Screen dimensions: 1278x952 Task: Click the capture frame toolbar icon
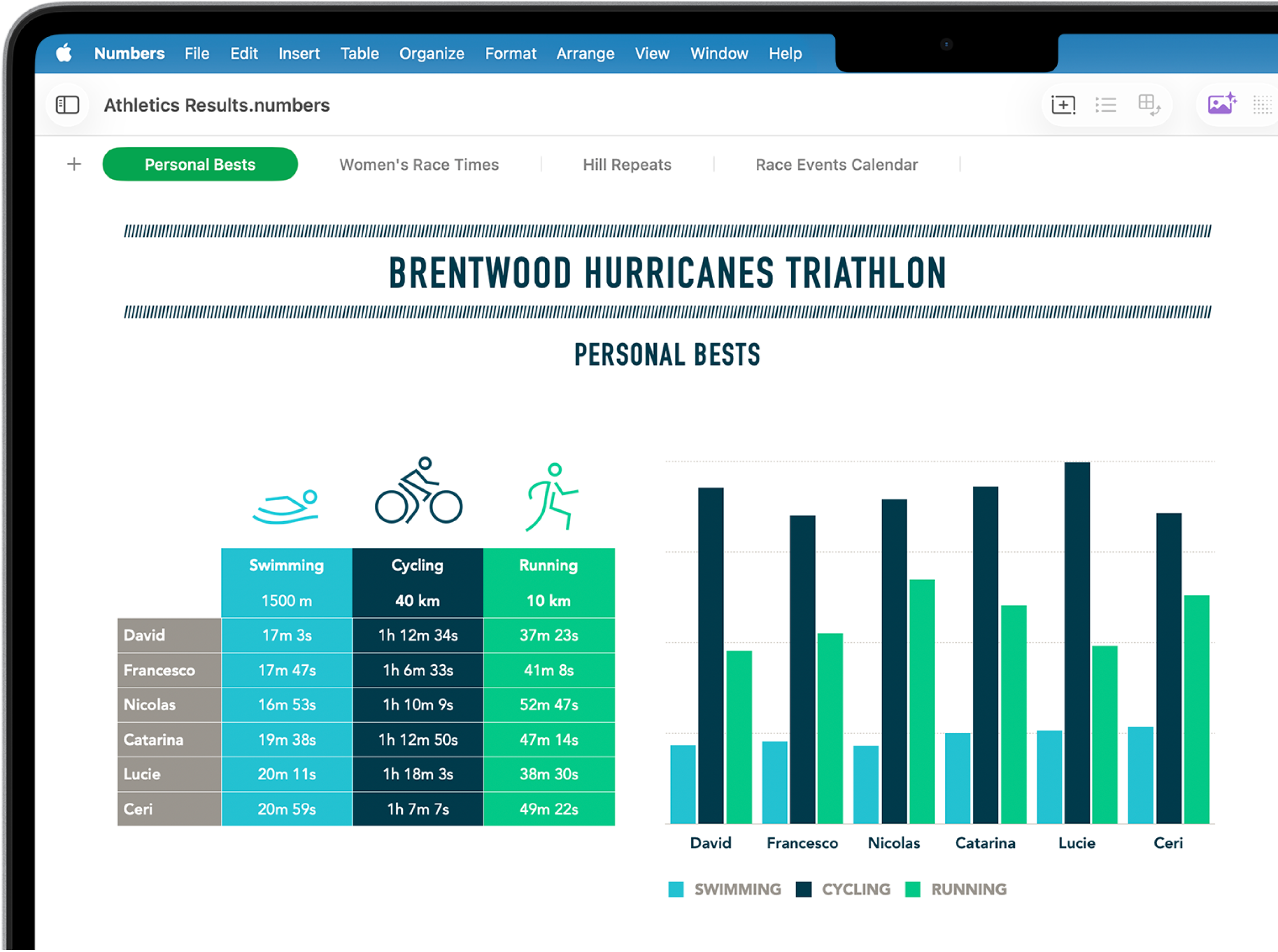pos(1063,105)
